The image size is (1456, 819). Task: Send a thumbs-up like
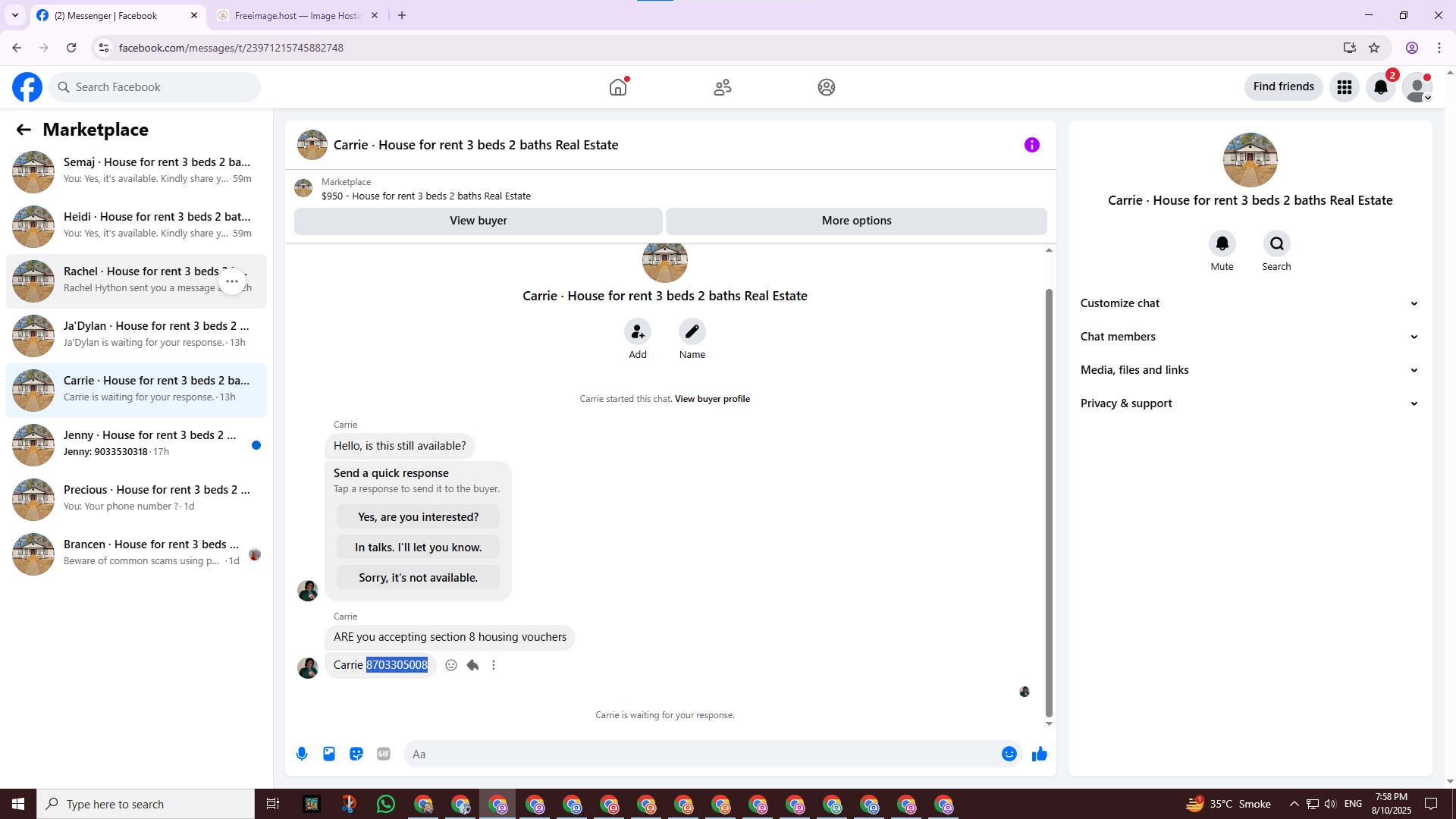tap(1039, 754)
